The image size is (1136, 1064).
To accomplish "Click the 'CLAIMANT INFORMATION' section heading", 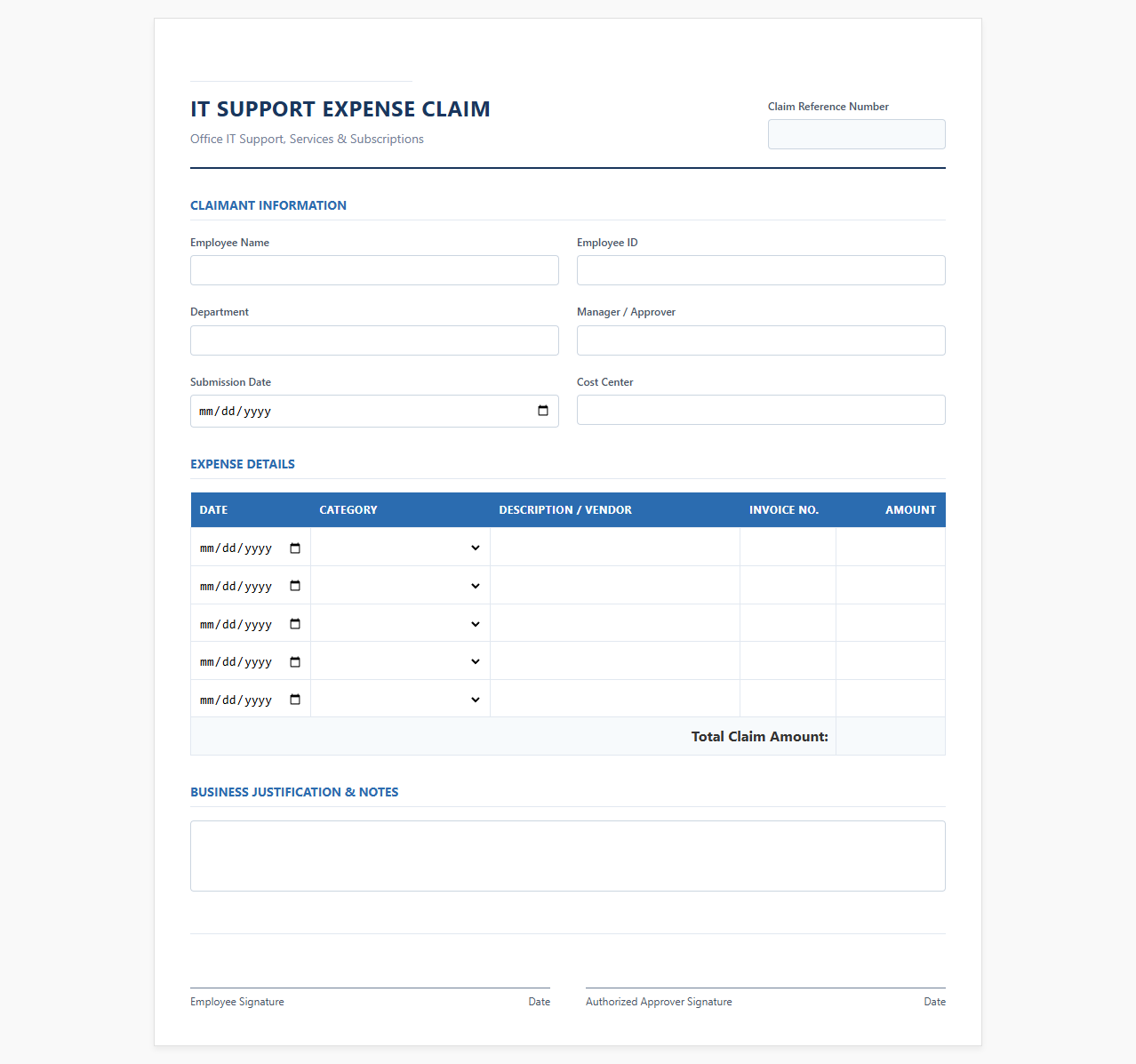I will pos(268,205).
